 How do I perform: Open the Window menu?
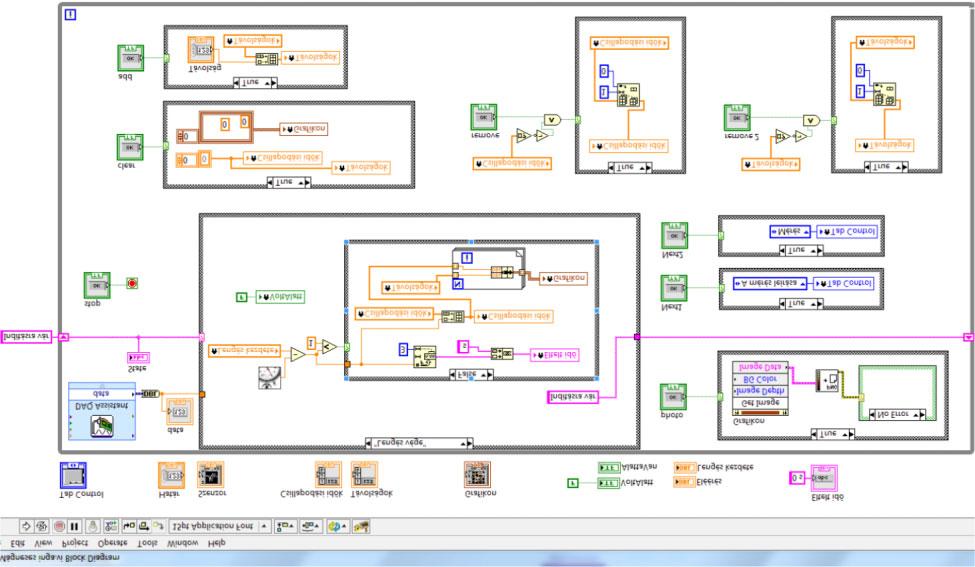[x=183, y=543]
